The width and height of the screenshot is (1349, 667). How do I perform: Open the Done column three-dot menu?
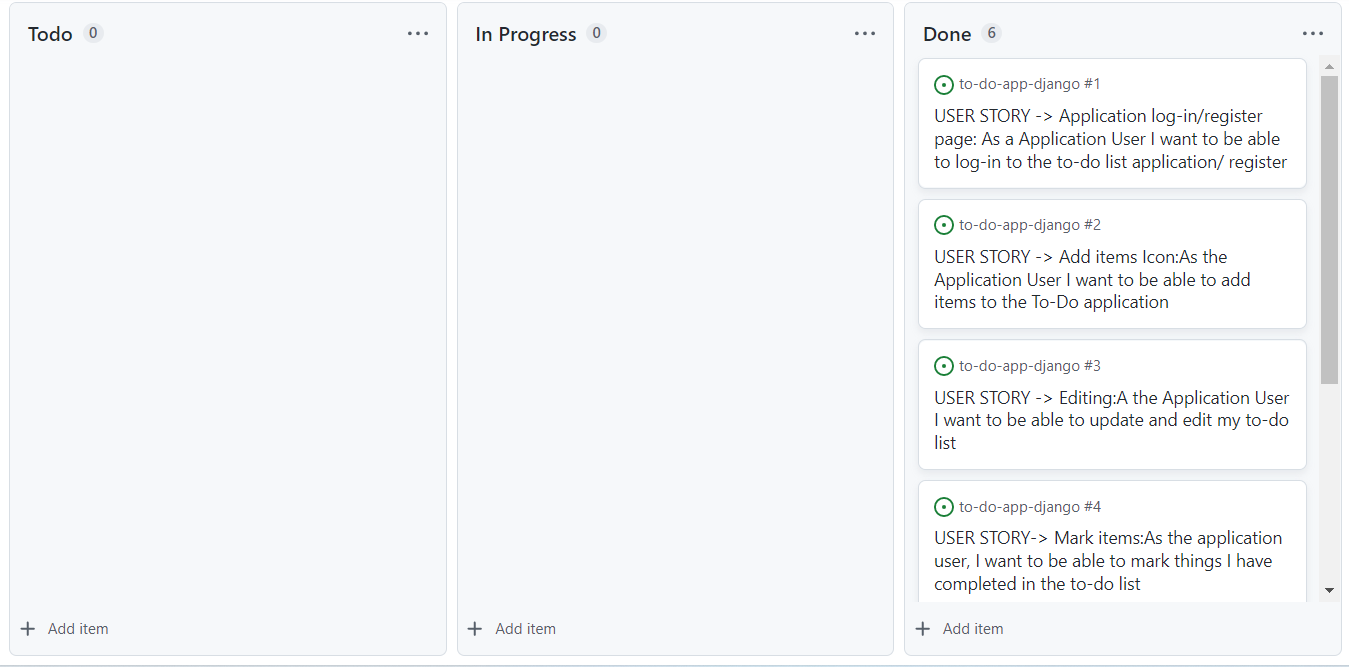tap(1313, 34)
